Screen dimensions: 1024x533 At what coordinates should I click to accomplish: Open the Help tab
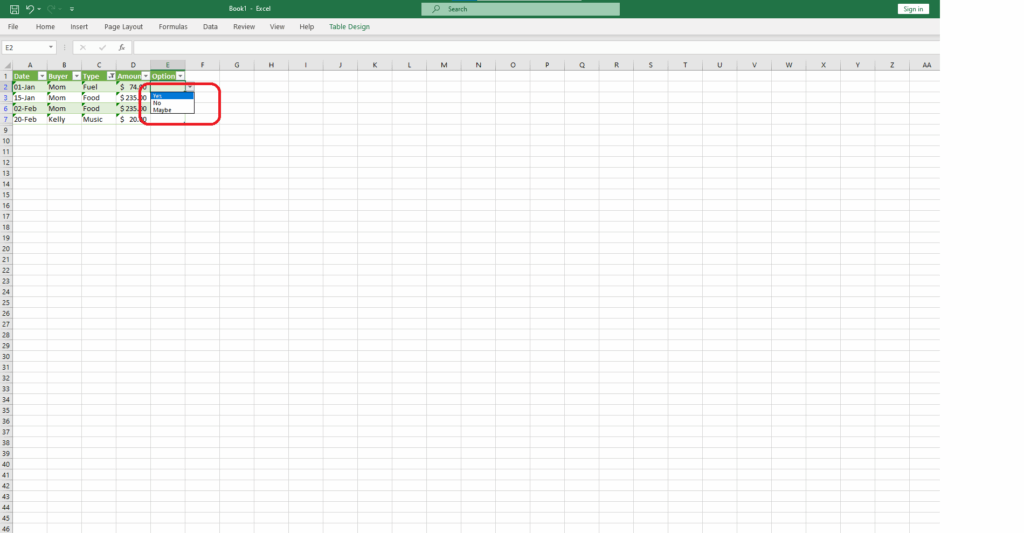[306, 27]
